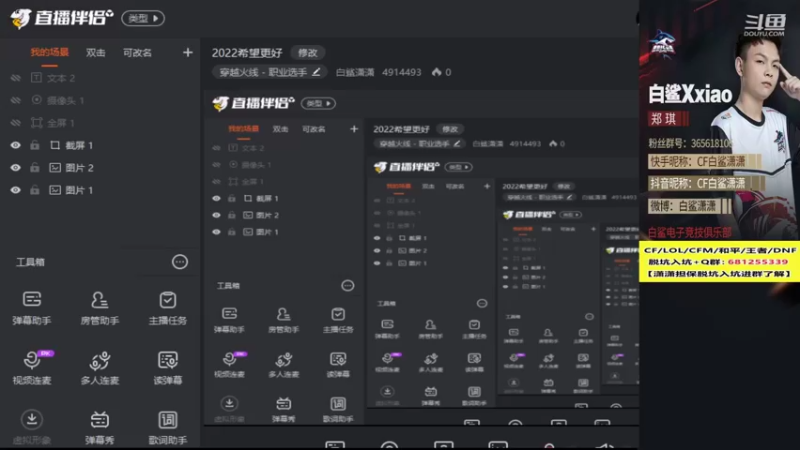Image resolution: width=800 pixels, height=450 pixels.
Task: Show the hidden 摄像头 1 source in the outer list
Action: (x=16, y=101)
